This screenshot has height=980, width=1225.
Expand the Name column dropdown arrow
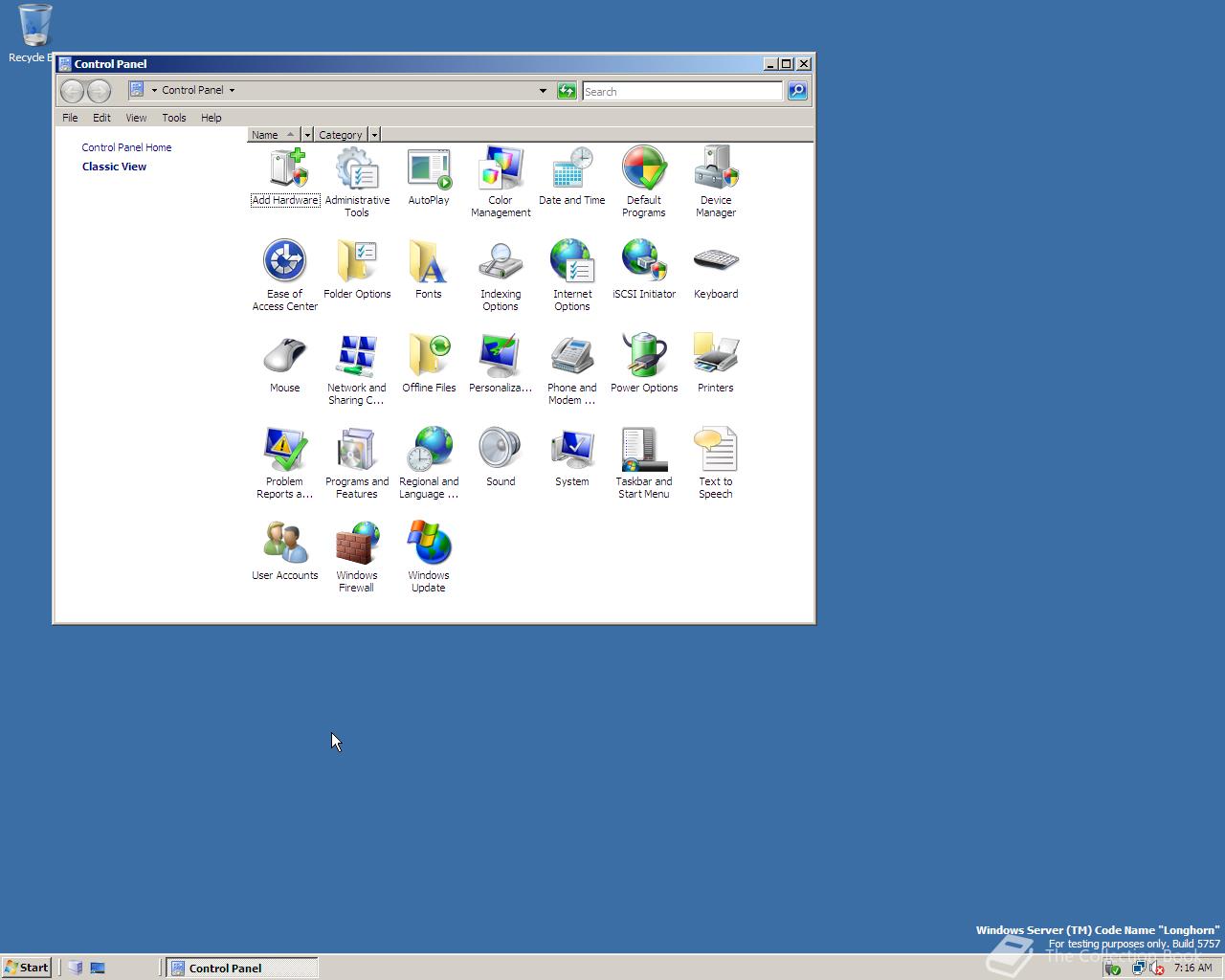point(307,135)
